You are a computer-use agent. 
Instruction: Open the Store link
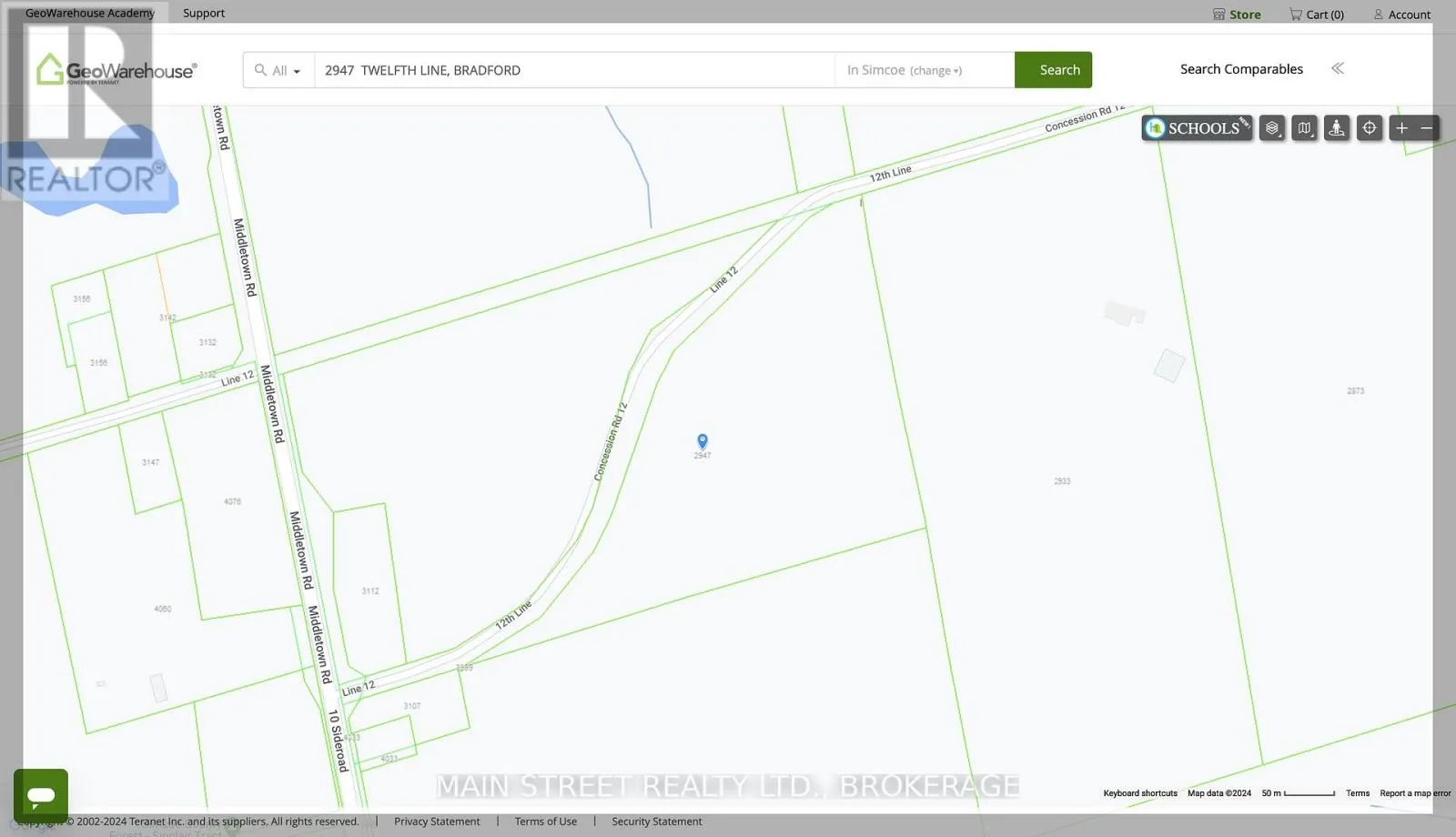pos(1237,15)
